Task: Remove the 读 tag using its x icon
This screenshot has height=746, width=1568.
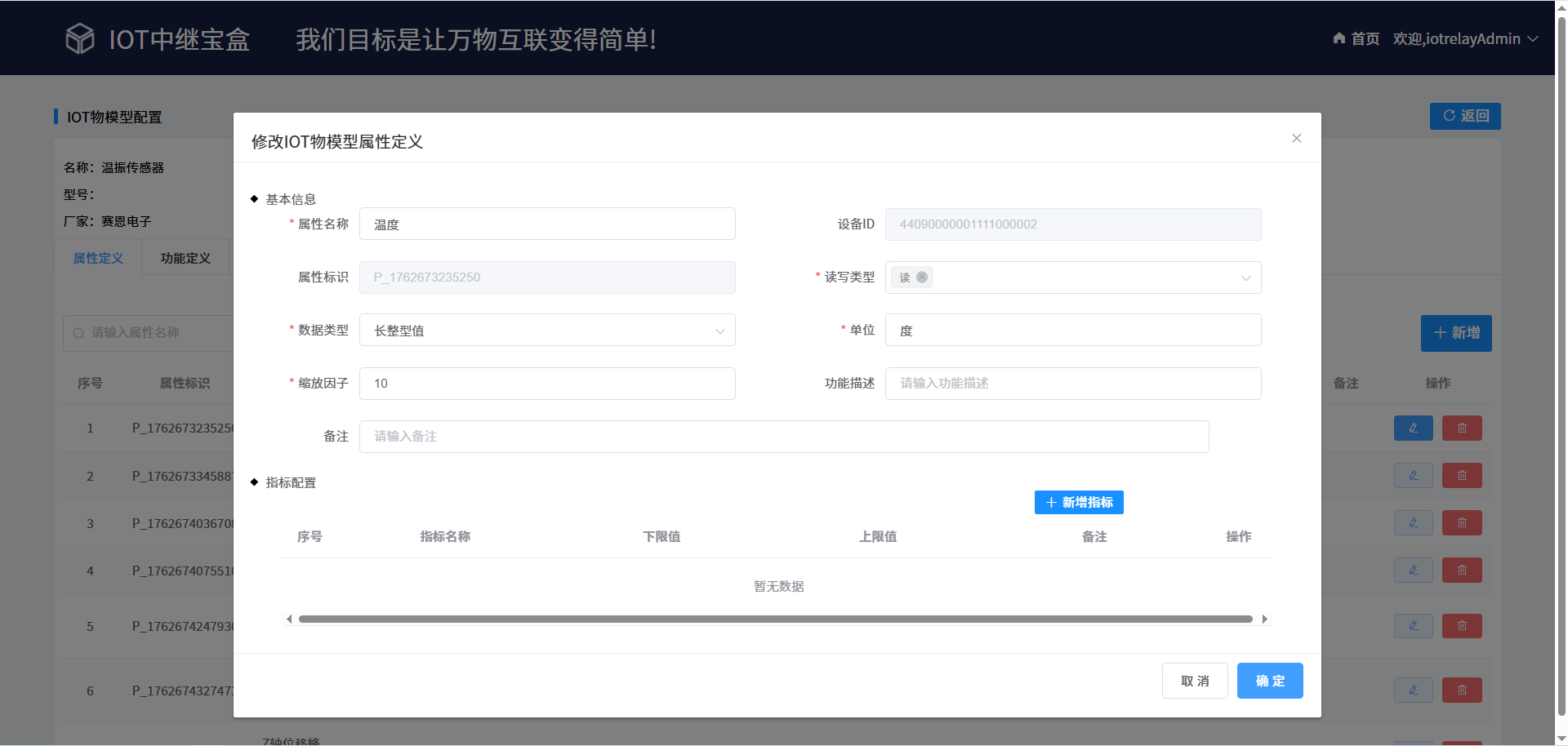Action: coord(922,278)
